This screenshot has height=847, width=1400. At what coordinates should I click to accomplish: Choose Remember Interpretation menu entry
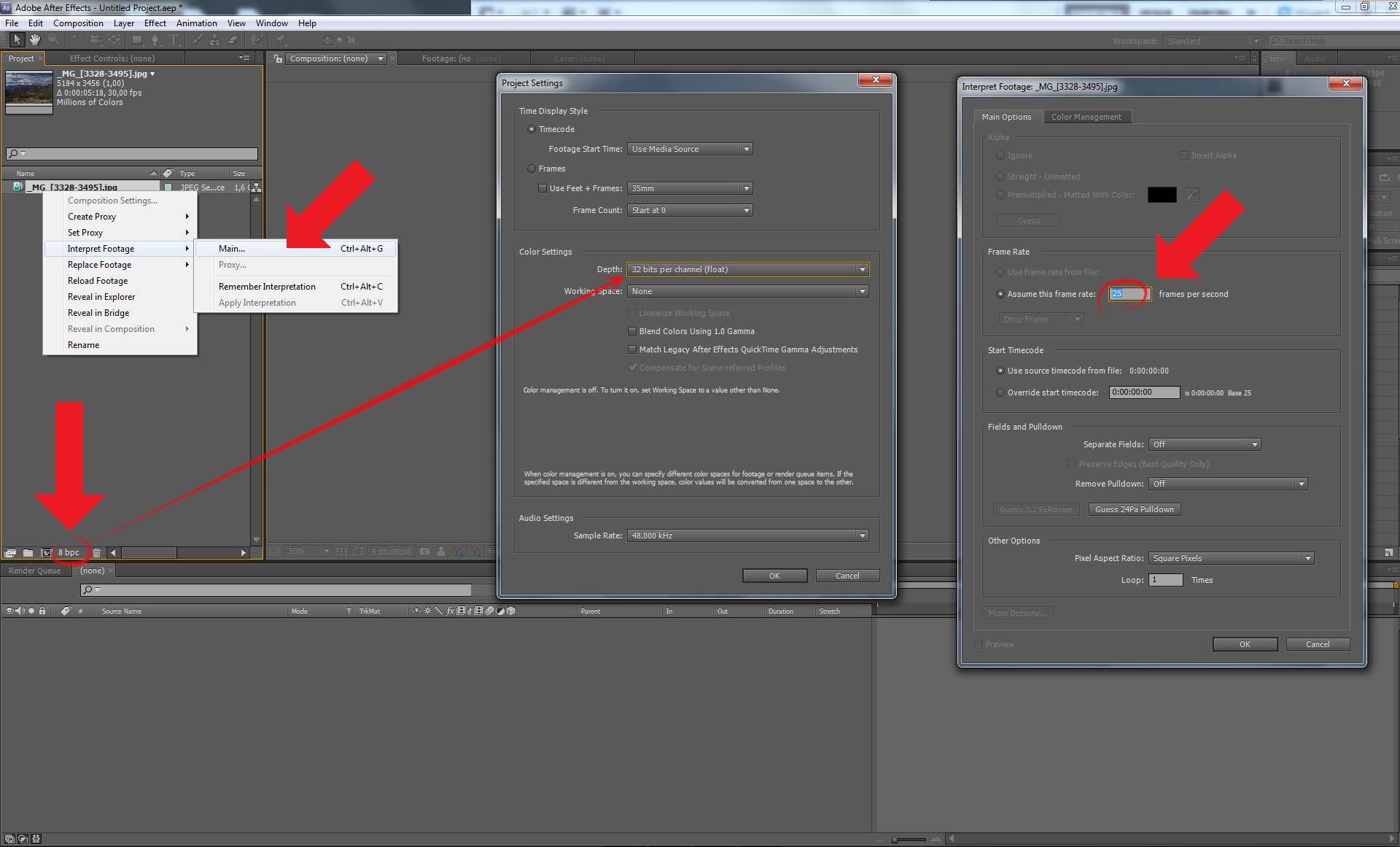296,287
